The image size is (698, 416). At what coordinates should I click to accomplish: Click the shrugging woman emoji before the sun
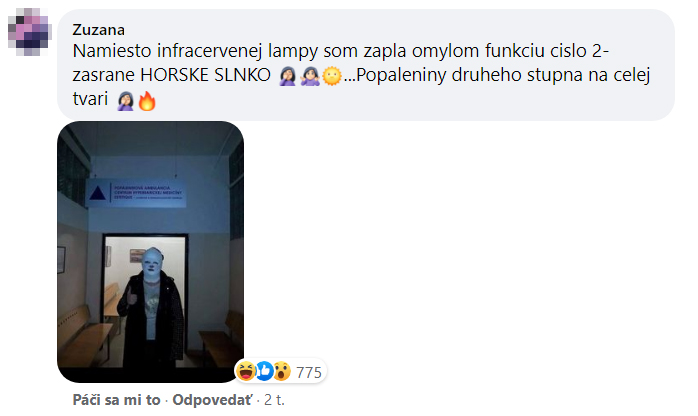point(310,76)
